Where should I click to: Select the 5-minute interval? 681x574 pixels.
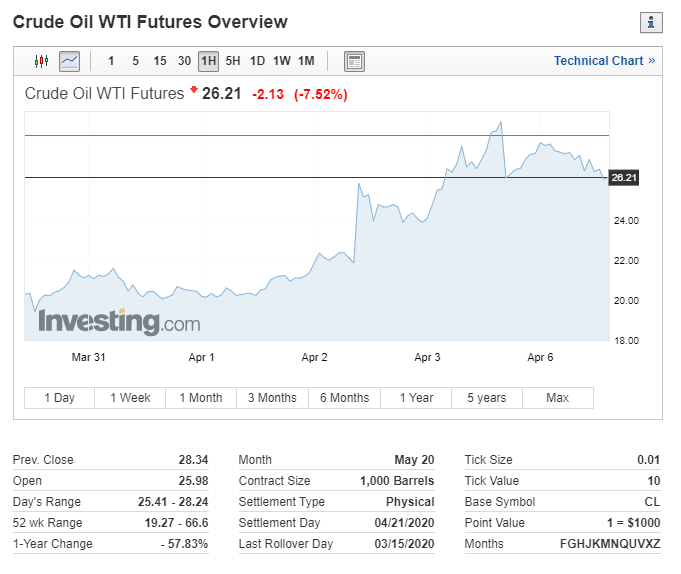click(136, 61)
